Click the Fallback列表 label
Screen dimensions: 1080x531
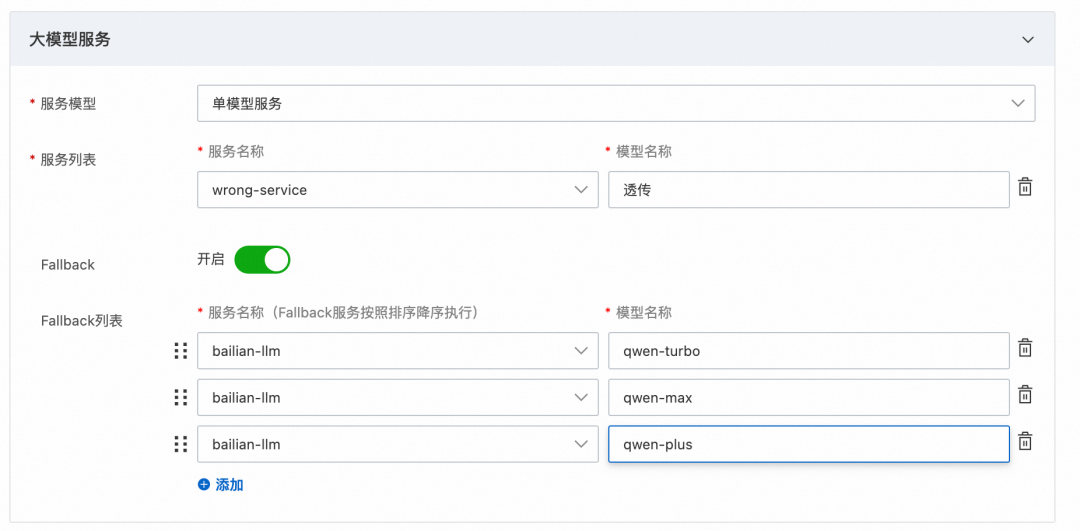pyautogui.click(x=82, y=321)
